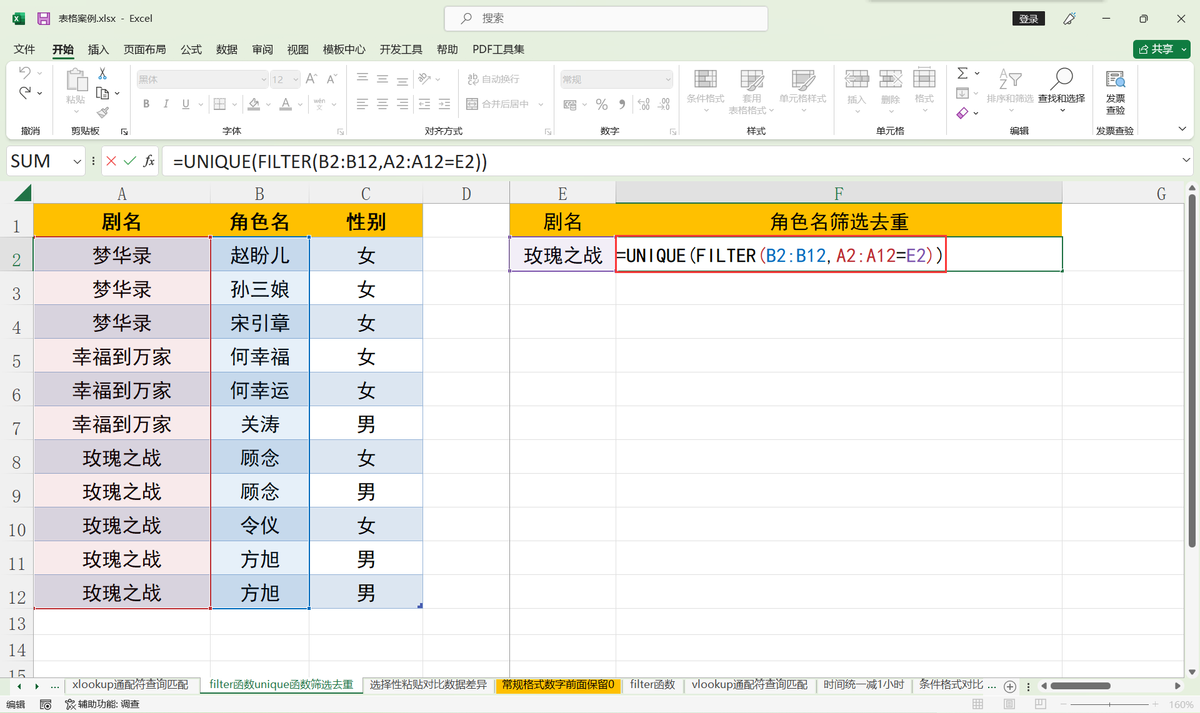
Task: Decrease font size with smaller A icon
Action: point(331,78)
